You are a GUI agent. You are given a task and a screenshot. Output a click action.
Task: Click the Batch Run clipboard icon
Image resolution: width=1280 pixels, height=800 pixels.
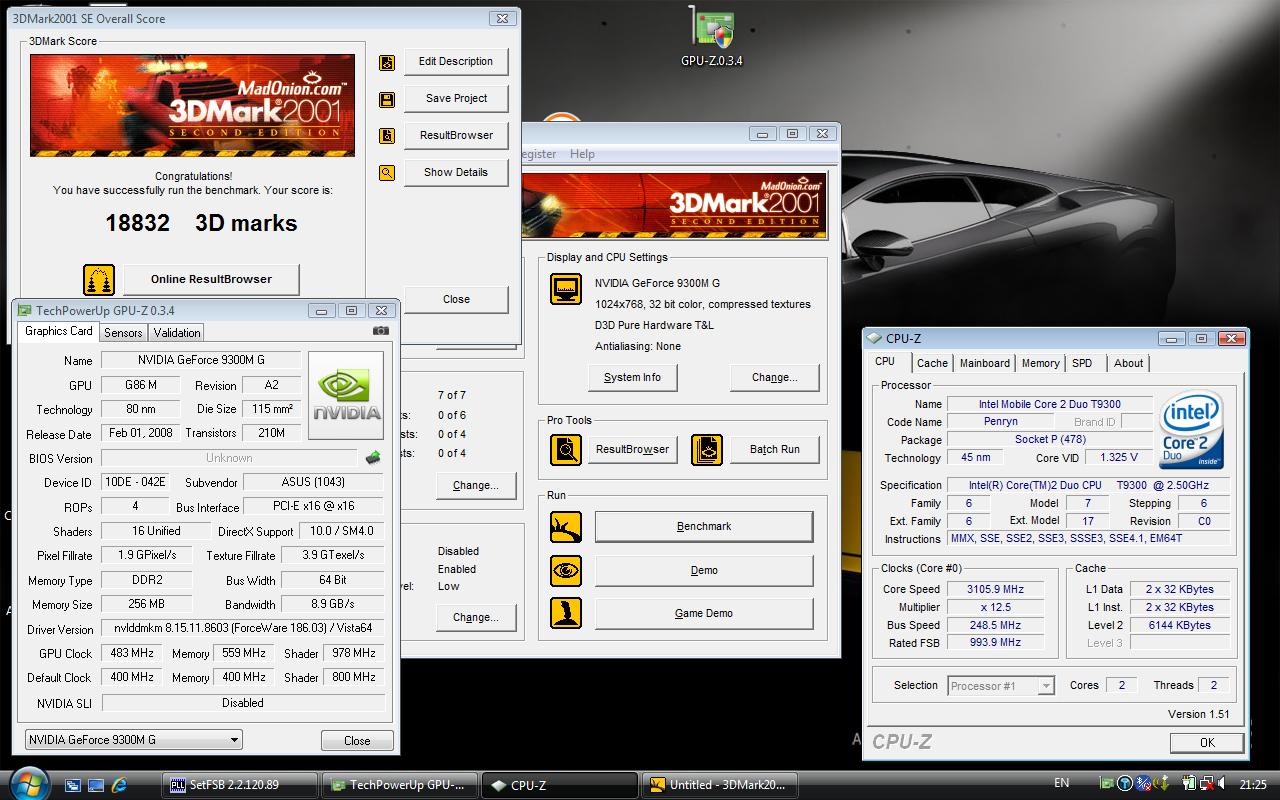707,450
